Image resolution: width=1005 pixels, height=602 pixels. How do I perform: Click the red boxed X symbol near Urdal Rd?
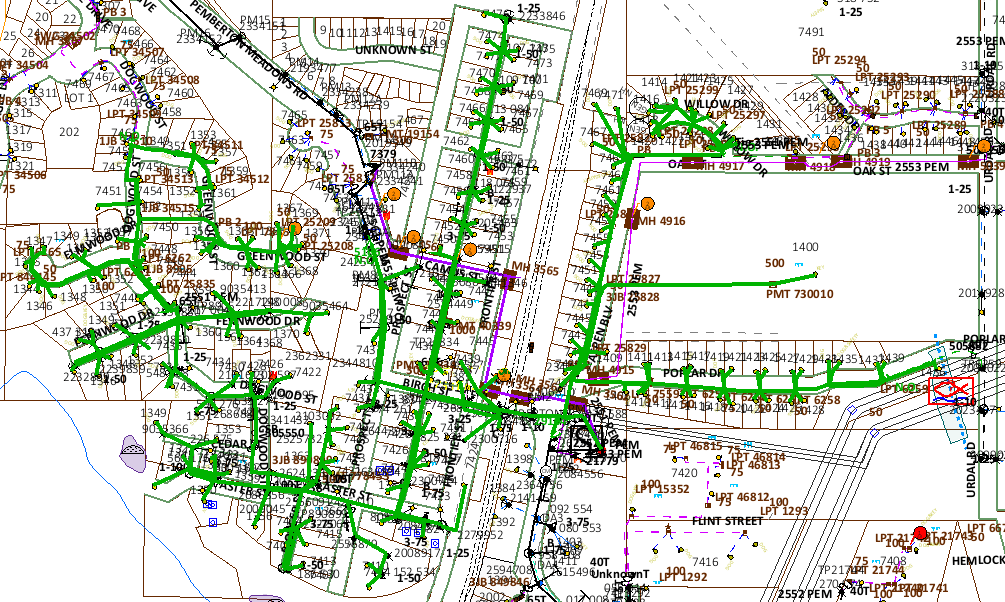(950, 391)
